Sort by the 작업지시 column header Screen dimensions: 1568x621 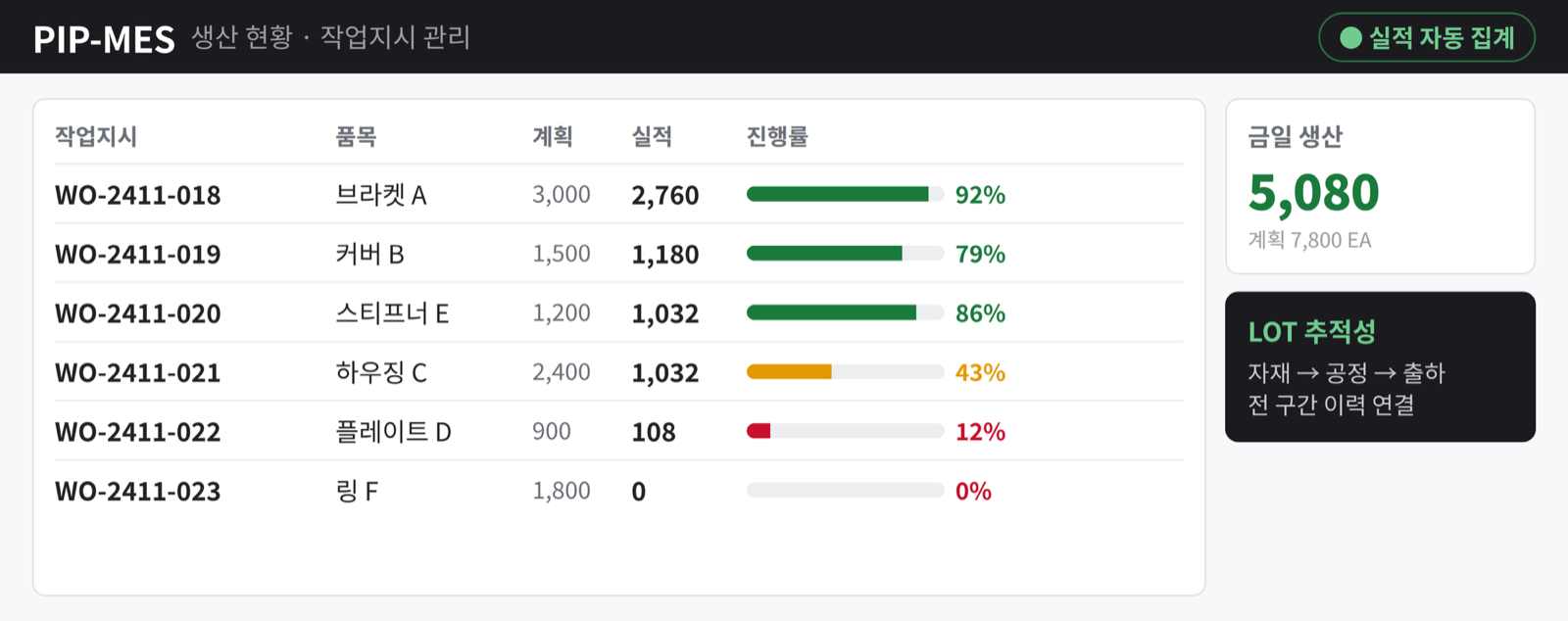click(x=96, y=136)
